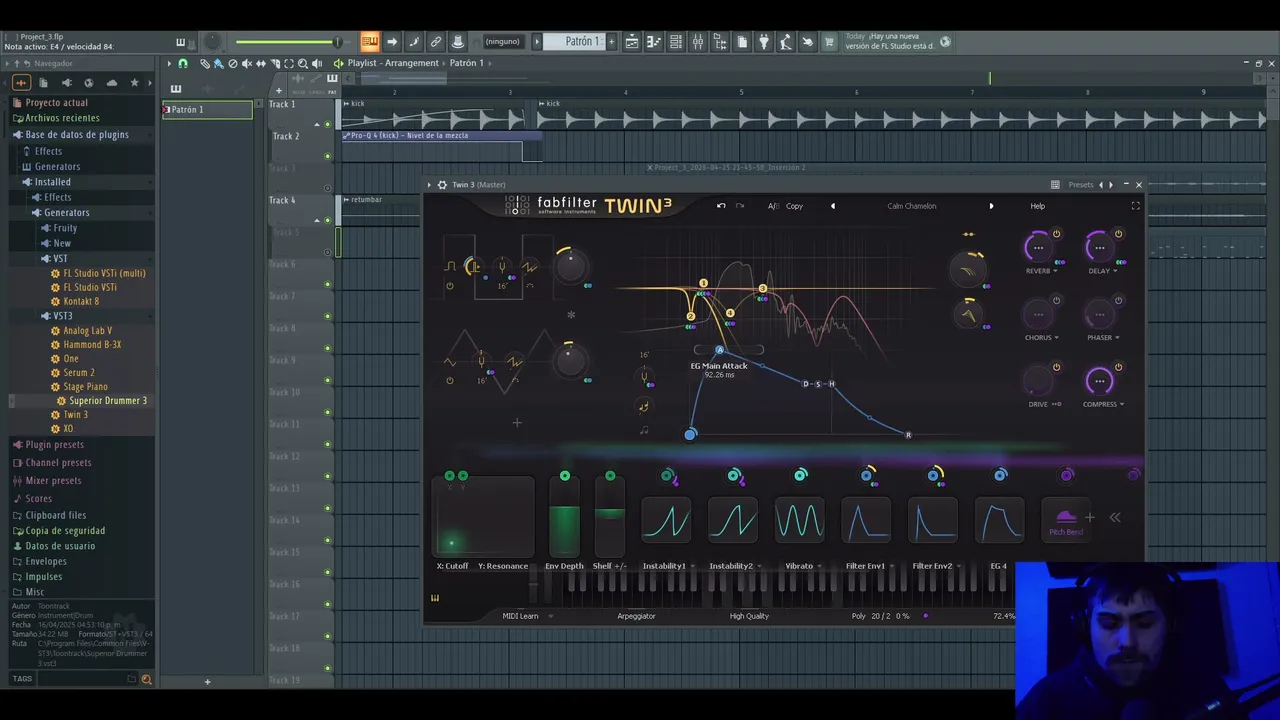This screenshot has height=720, width=1280.
Task: Select Kontakt 8 in VST list
Action: click(x=81, y=301)
